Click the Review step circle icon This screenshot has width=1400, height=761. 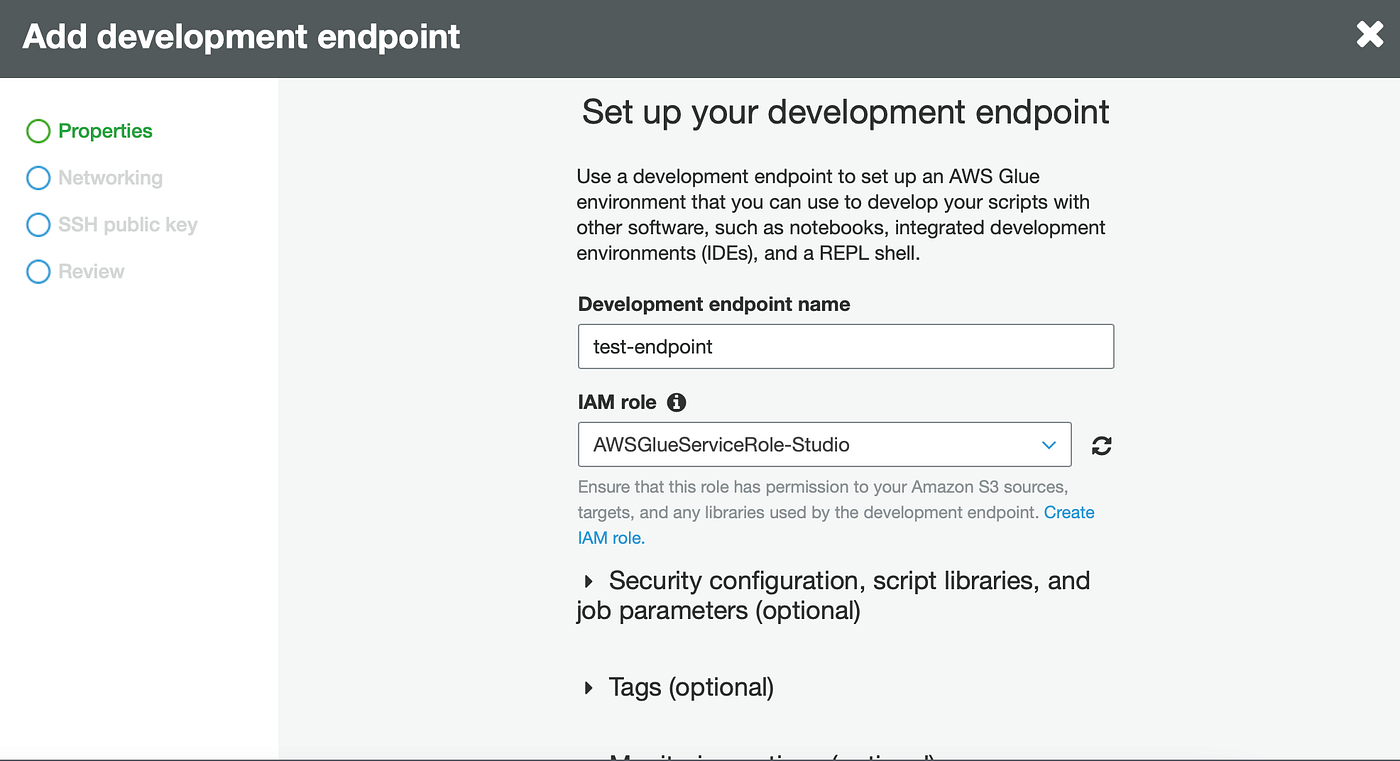38,272
